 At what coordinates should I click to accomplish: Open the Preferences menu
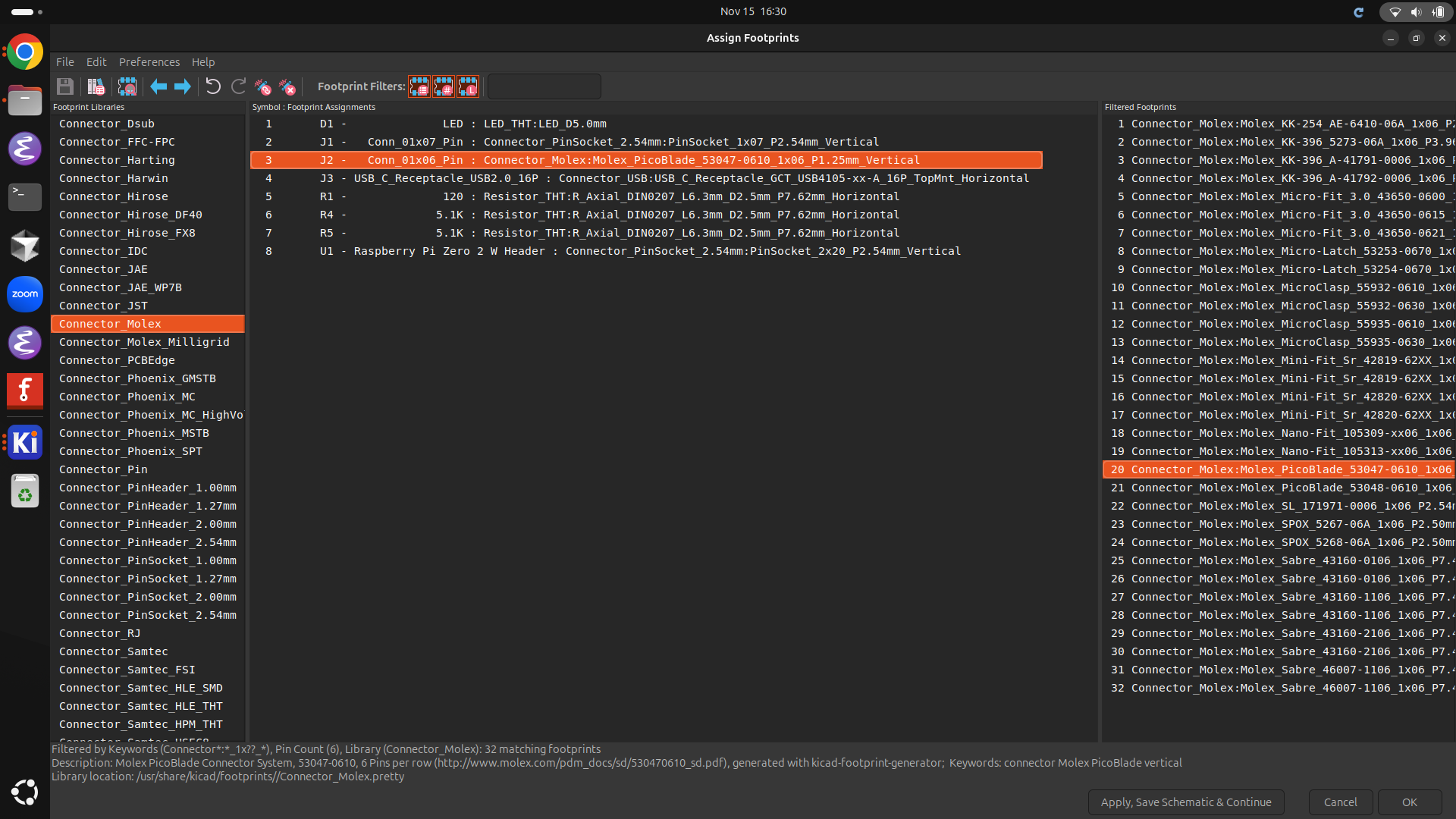click(149, 62)
